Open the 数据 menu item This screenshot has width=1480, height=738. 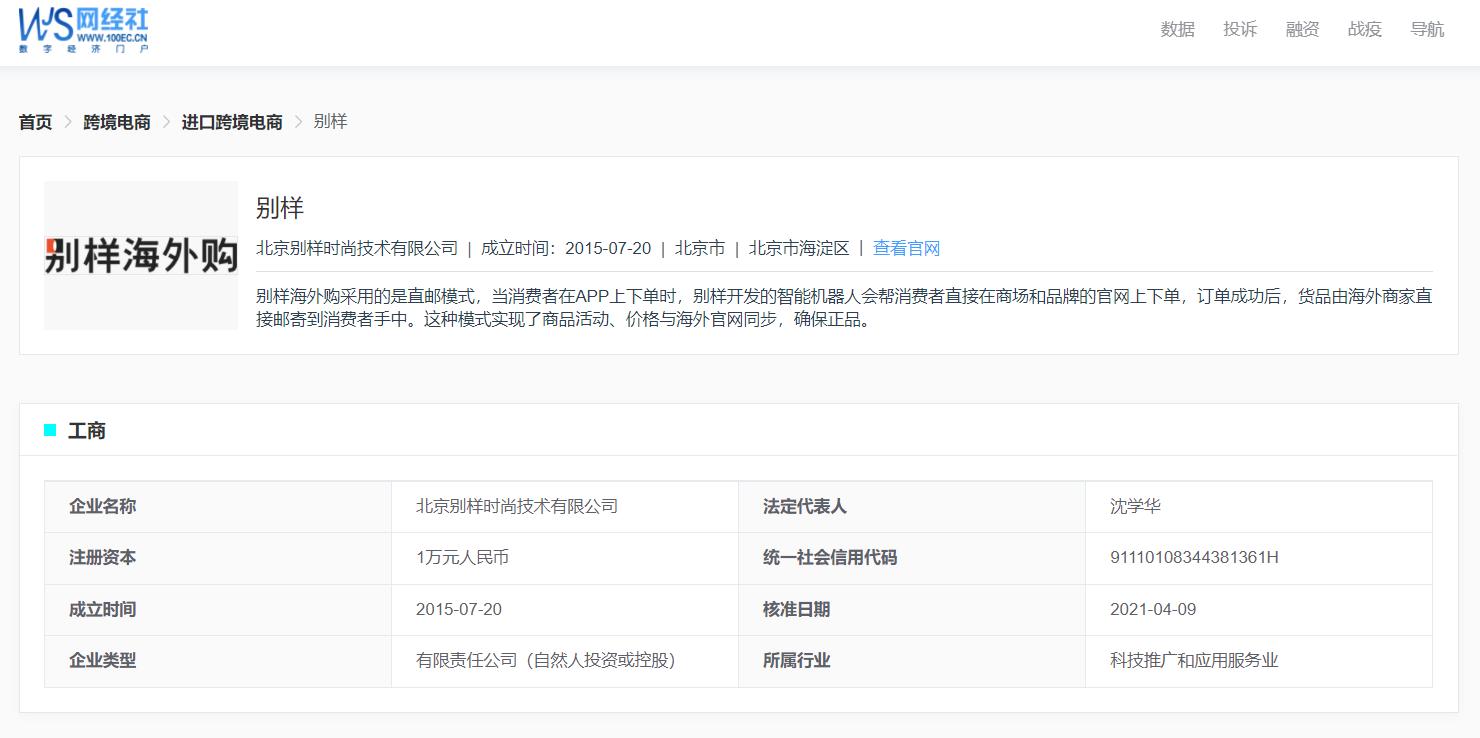click(x=1177, y=29)
